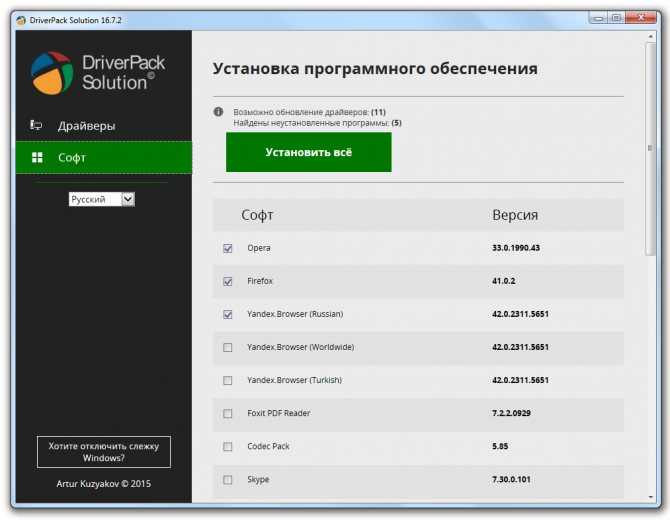Select the Софт menu item
The width and height of the screenshot is (670, 520).
104,158
